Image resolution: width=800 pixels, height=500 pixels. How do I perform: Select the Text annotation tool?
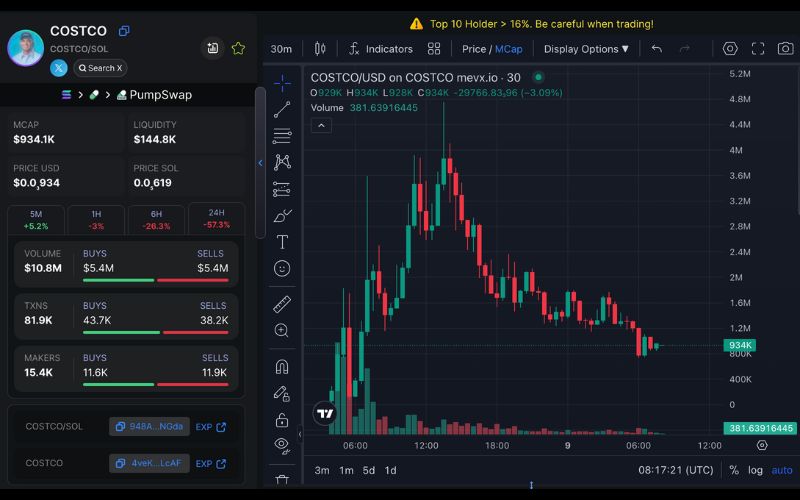pyautogui.click(x=282, y=242)
